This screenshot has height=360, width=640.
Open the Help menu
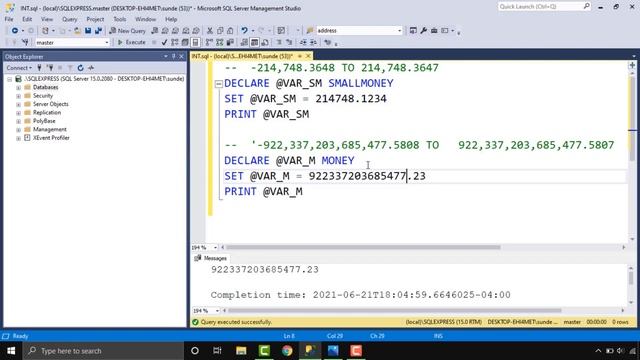click(x=171, y=19)
